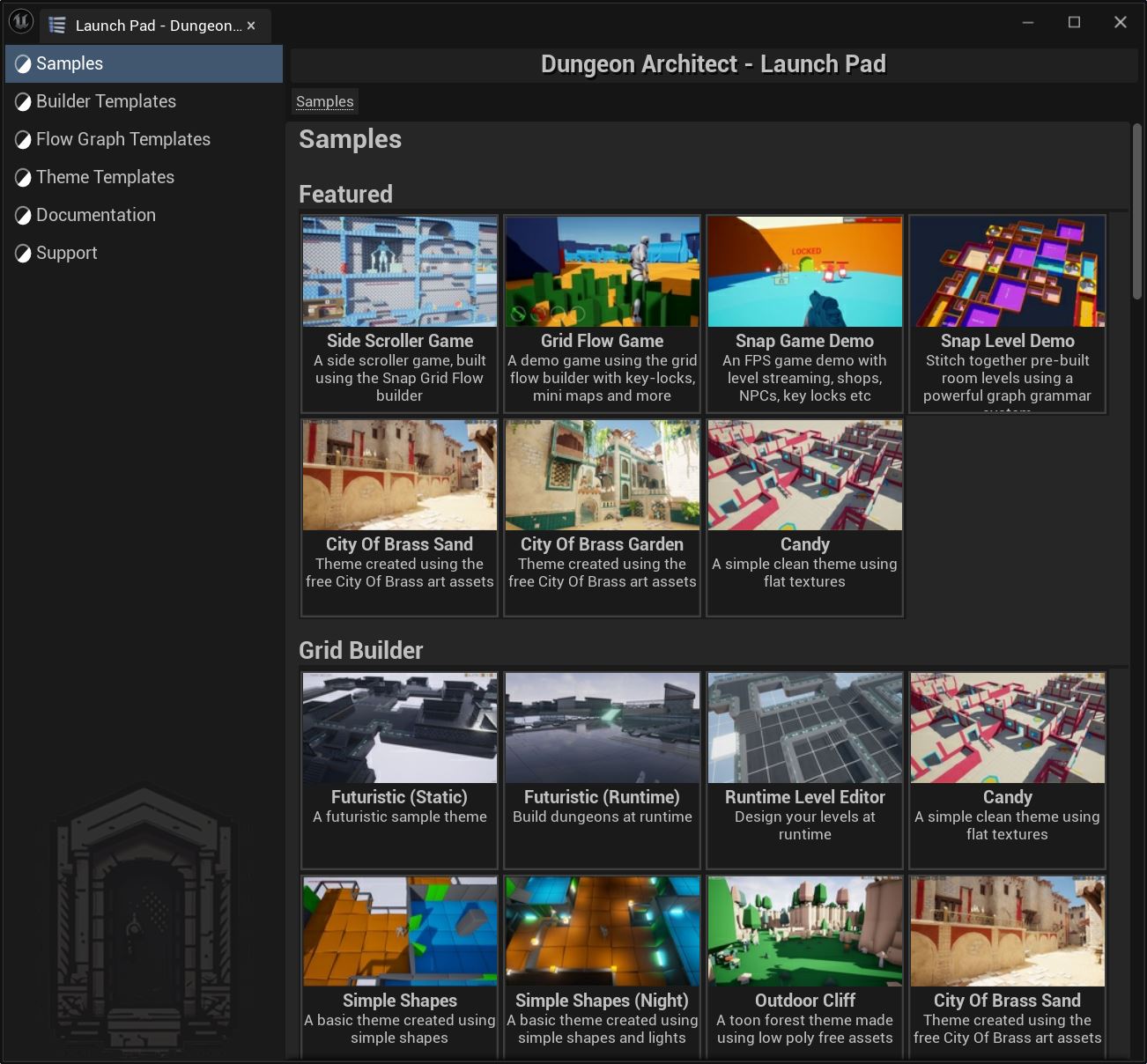Open the Futuristic (Static) thumbnail

400,728
